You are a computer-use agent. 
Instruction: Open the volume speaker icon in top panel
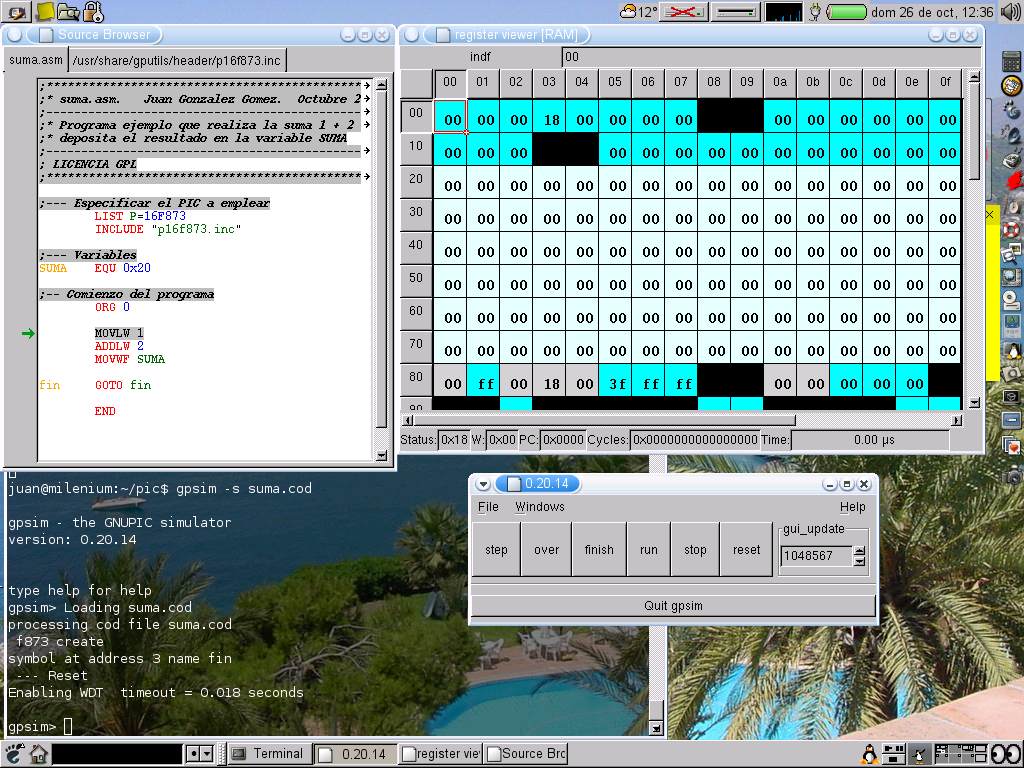coord(1010,12)
